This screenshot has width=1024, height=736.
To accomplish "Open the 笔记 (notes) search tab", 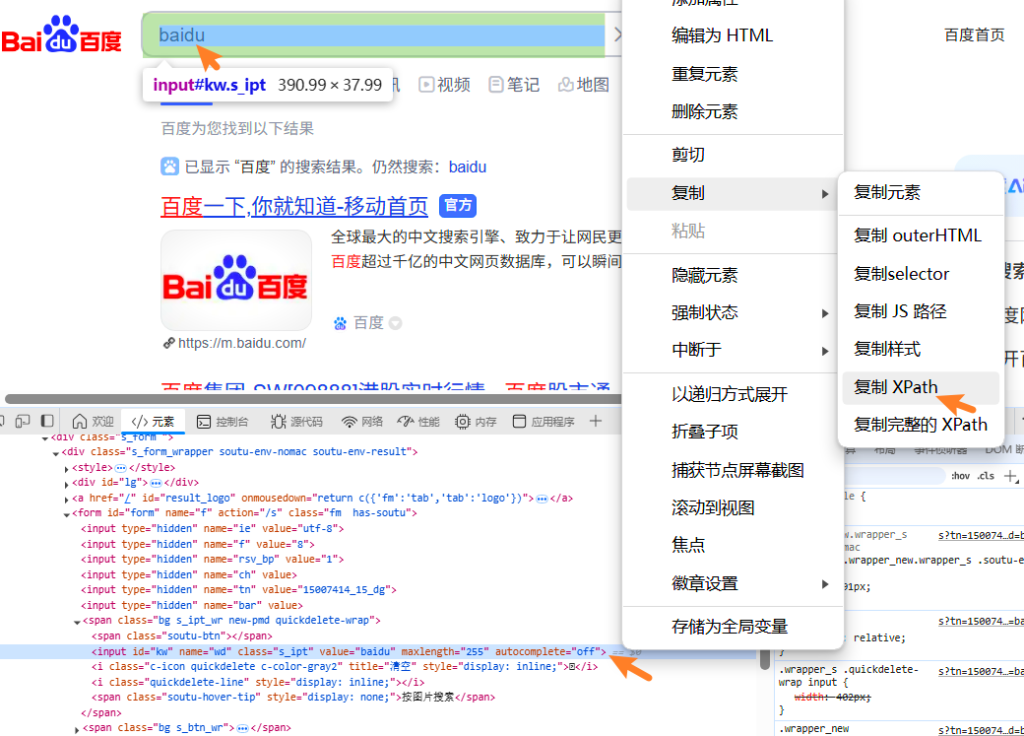I will pos(515,84).
